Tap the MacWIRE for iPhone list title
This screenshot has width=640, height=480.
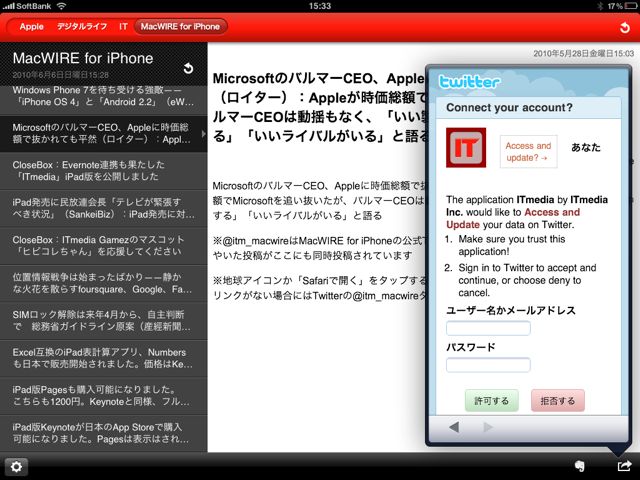[83, 58]
